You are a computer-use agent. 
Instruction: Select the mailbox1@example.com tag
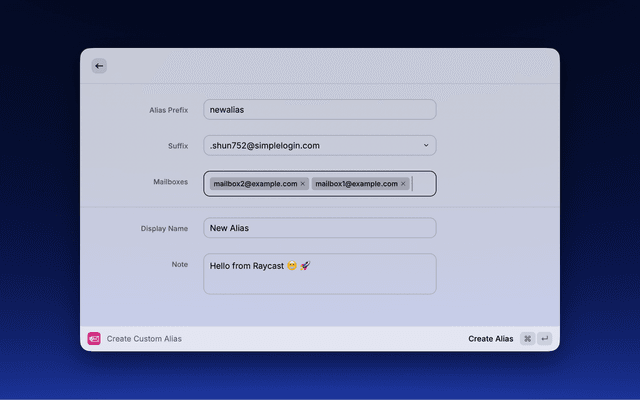tap(356, 184)
